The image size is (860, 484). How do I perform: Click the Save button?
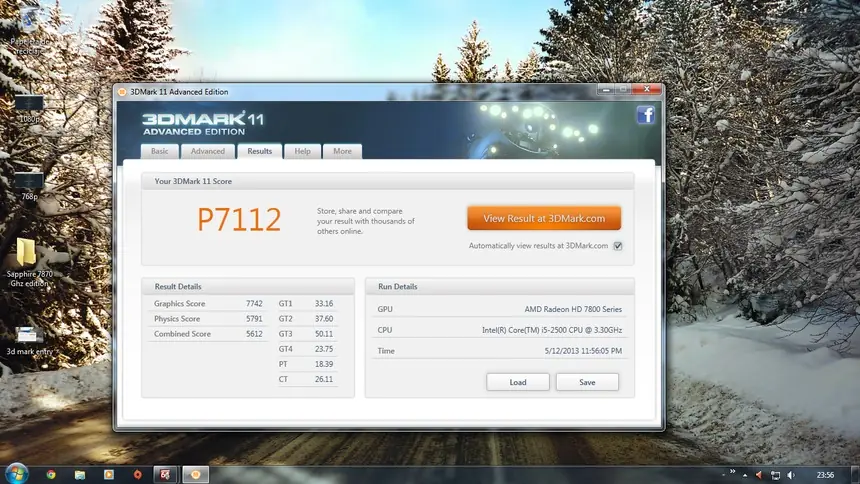point(587,382)
